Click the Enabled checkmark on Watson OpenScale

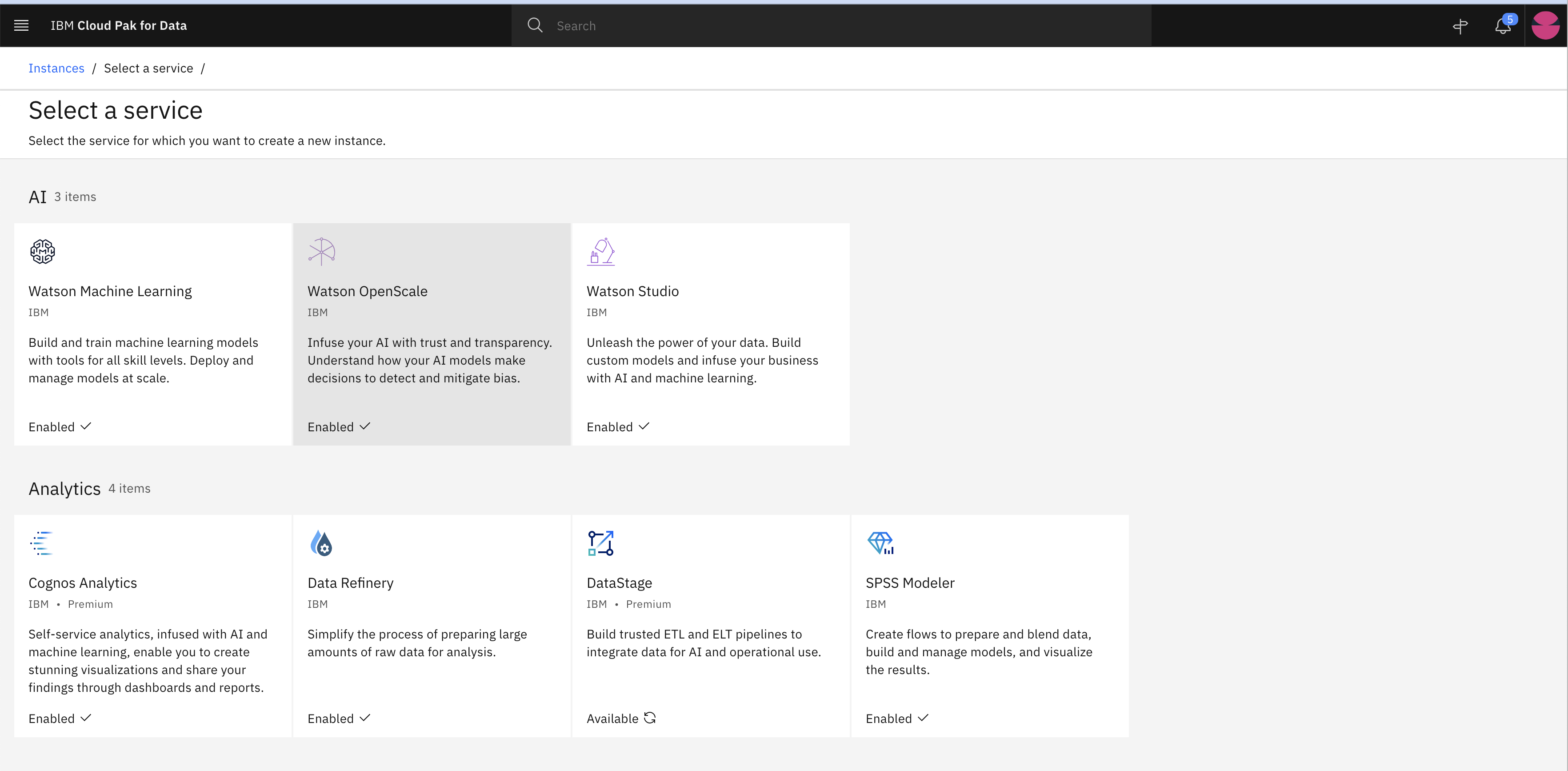click(x=364, y=426)
